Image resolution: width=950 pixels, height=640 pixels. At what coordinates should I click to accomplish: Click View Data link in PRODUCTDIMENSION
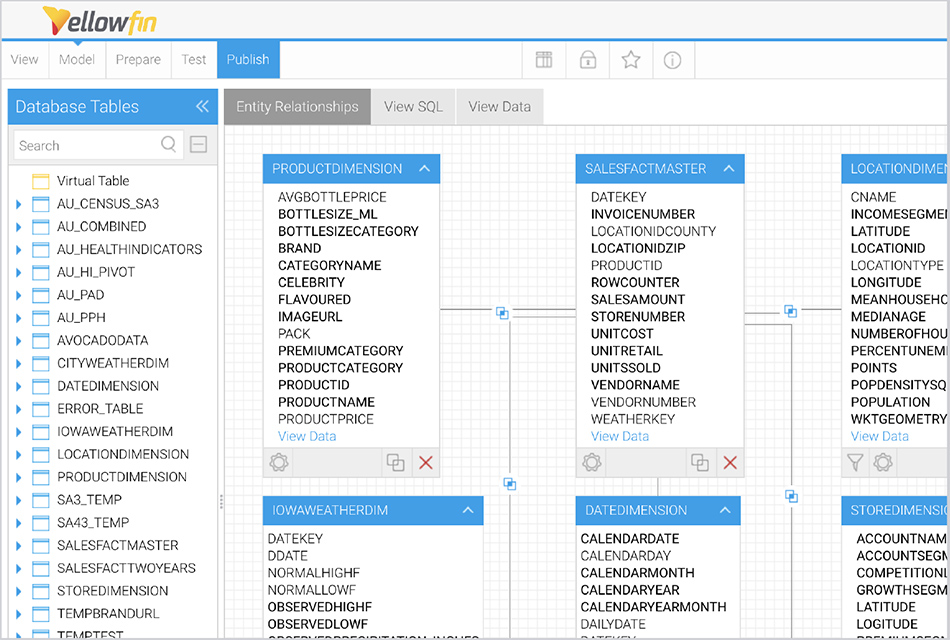[x=307, y=436]
